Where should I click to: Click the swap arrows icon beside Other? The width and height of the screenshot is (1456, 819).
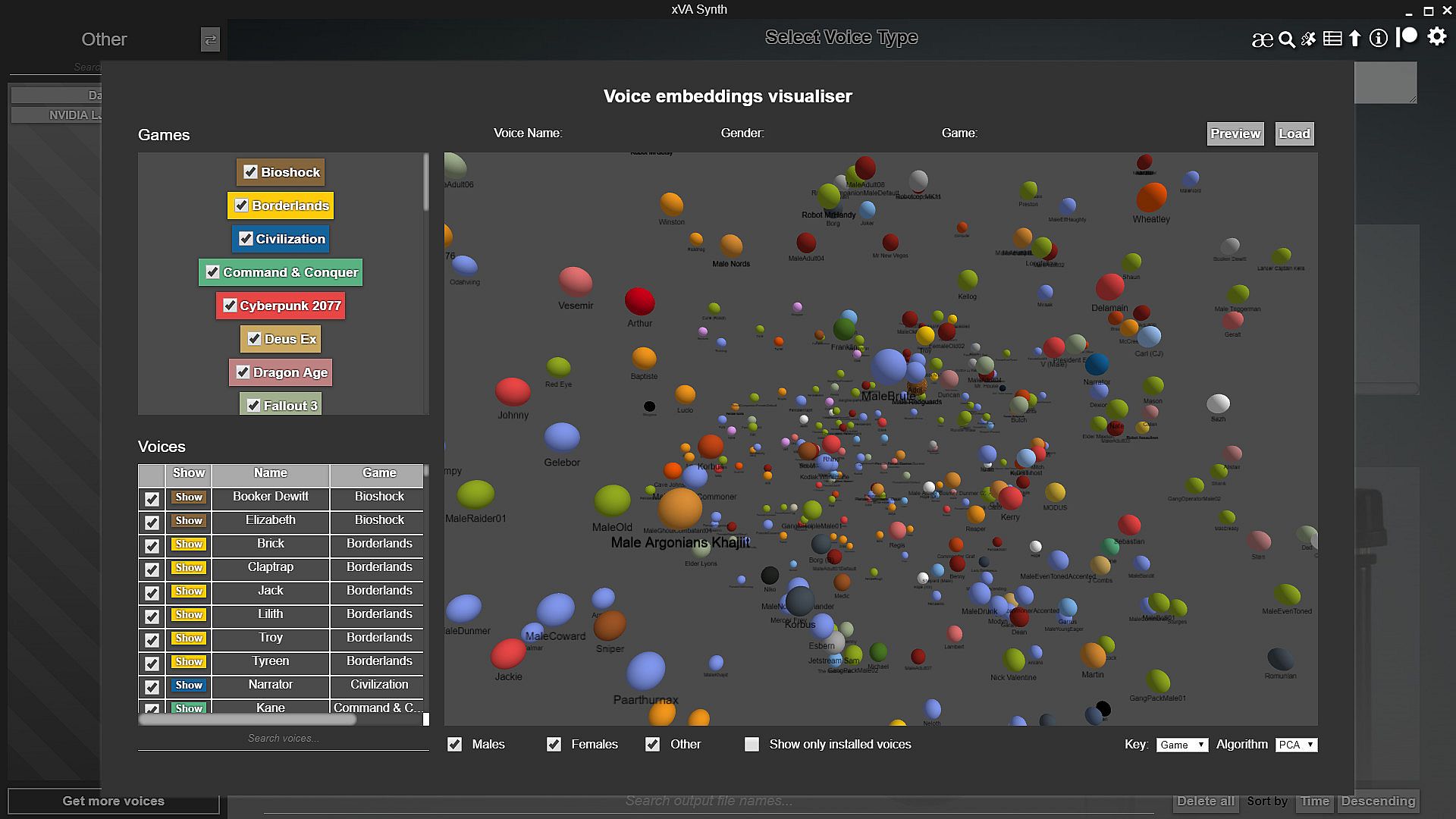point(210,39)
